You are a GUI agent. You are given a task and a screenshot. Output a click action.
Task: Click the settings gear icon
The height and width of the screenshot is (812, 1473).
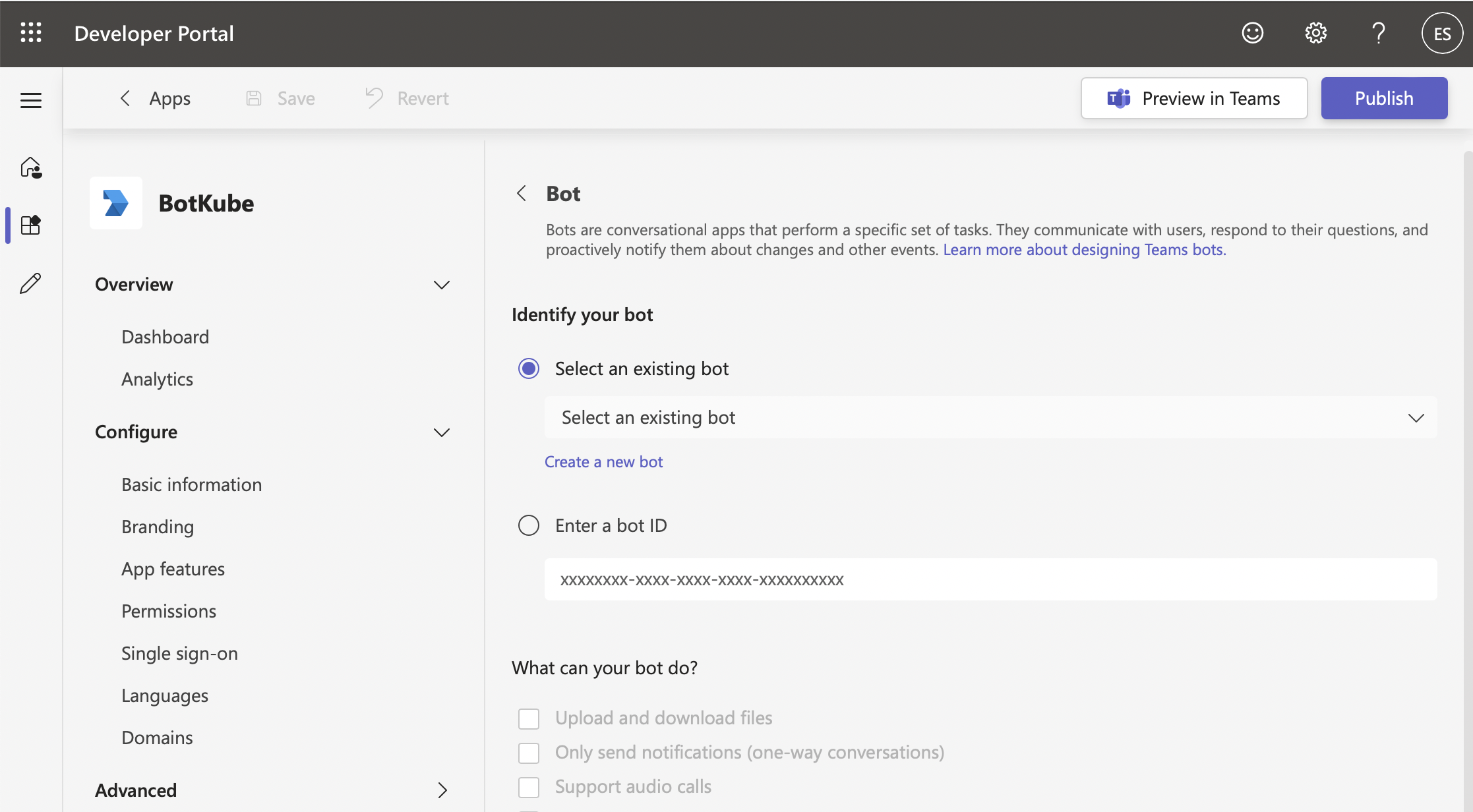point(1316,33)
